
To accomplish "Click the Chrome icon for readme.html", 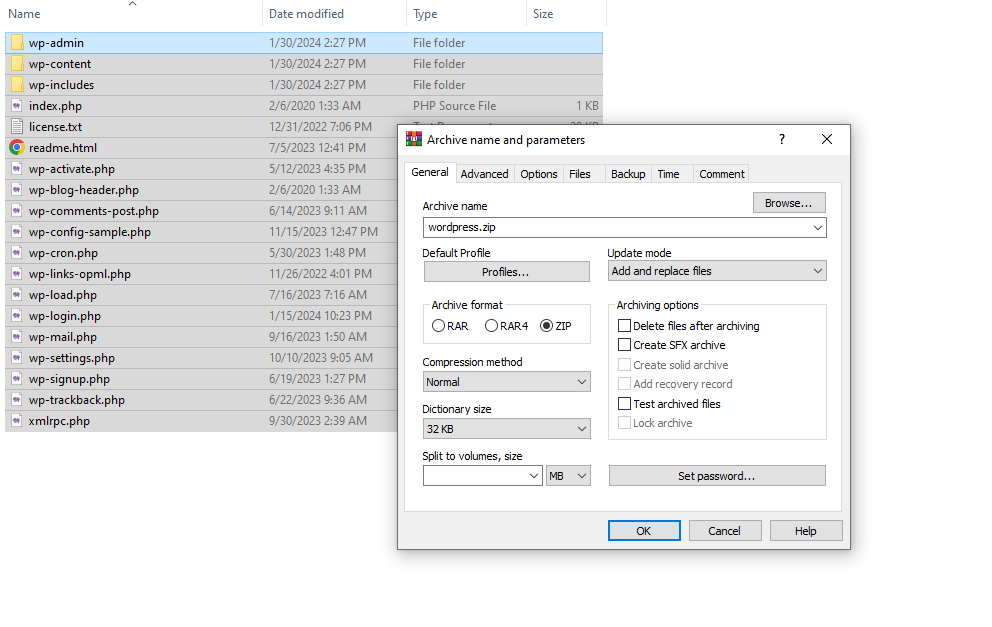I will click(17, 147).
